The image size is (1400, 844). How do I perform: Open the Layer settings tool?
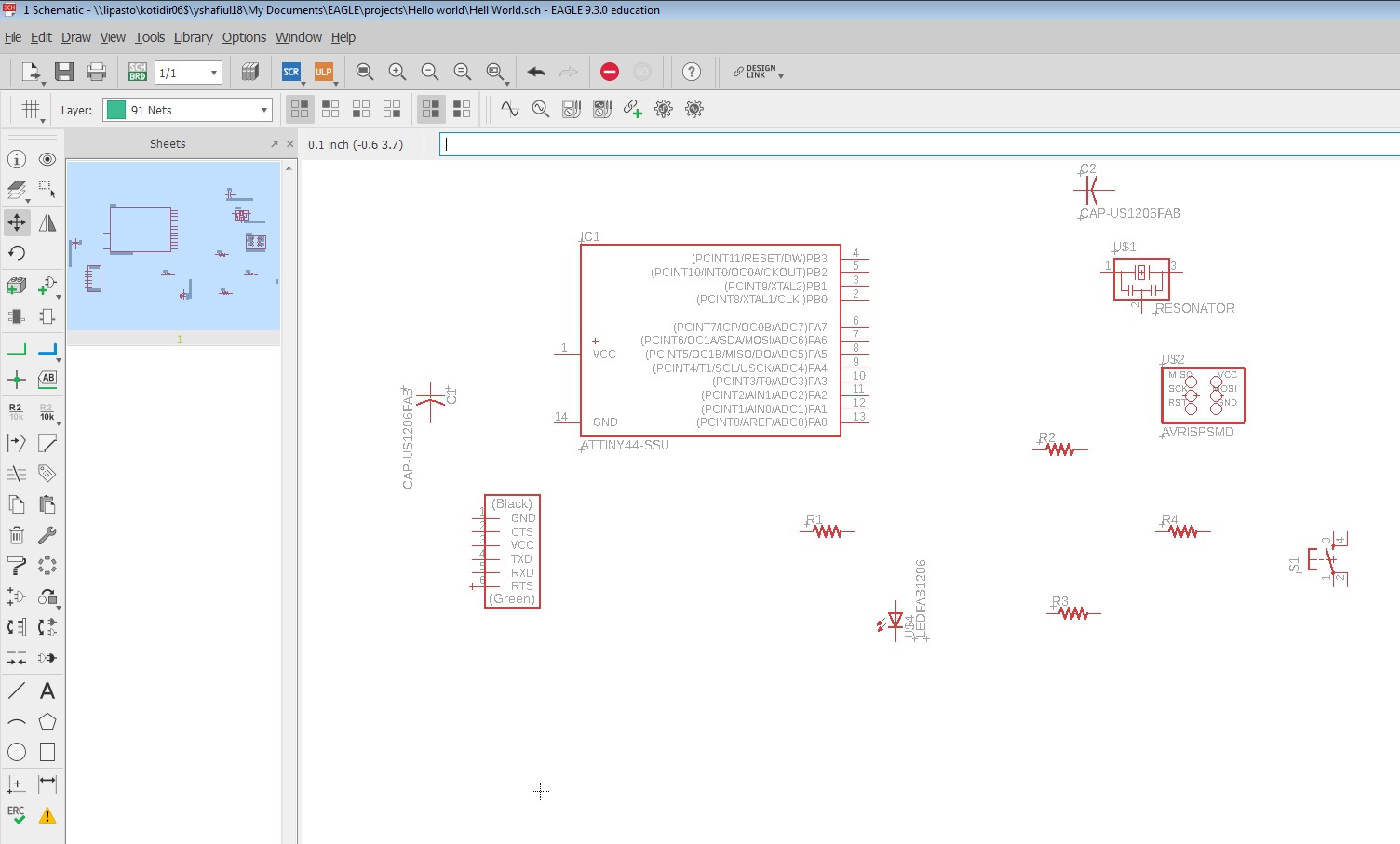click(17, 191)
